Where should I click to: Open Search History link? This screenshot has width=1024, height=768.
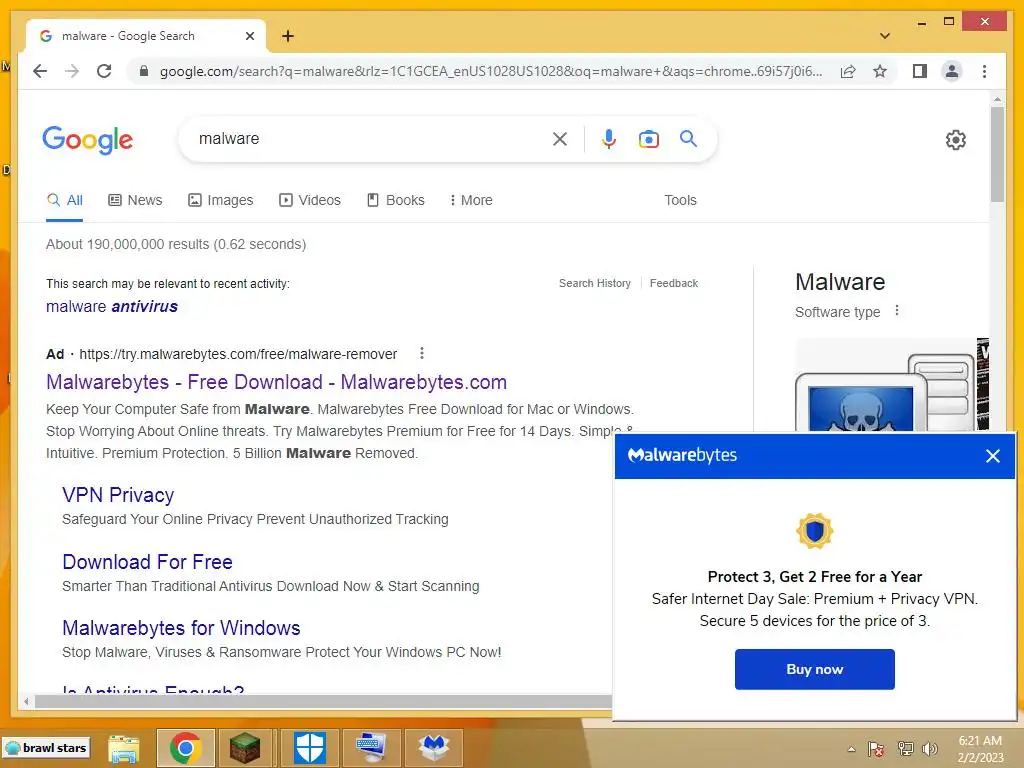pyautogui.click(x=595, y=283)
